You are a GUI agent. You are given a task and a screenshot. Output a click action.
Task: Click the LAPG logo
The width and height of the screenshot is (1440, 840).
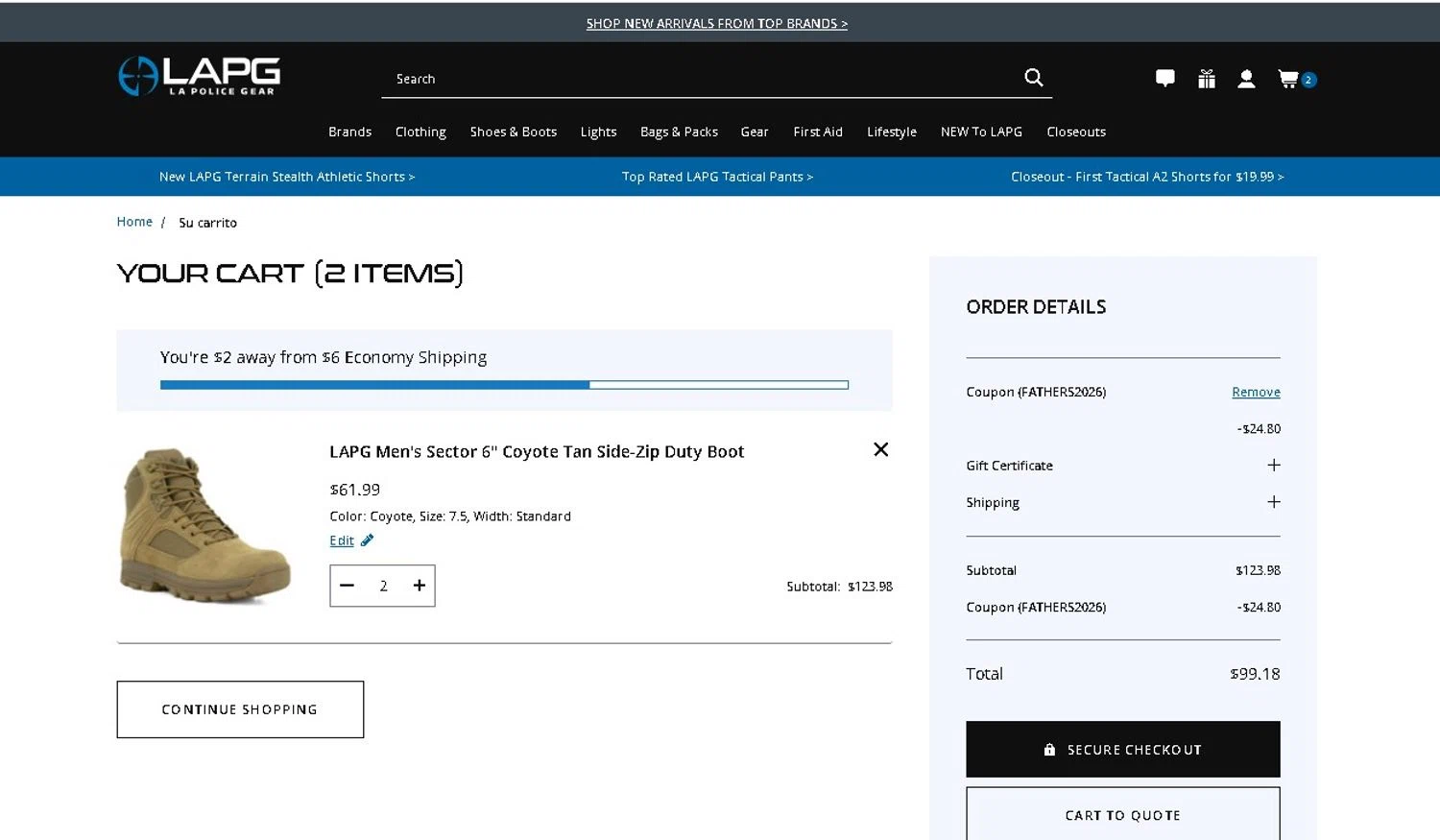click(199, 76)
